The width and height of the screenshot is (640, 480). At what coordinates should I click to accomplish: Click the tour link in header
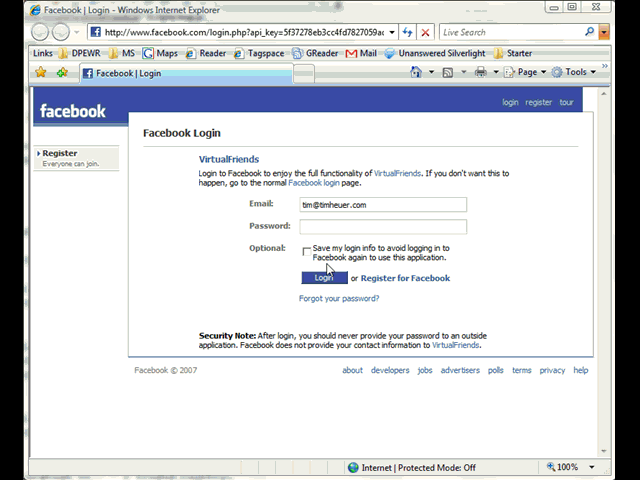pyautogui.click(x=567, y=102)
